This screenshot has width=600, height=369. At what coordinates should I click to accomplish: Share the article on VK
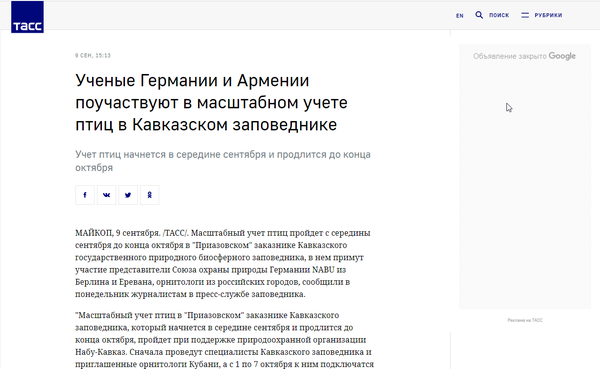[x=106, y=195]
